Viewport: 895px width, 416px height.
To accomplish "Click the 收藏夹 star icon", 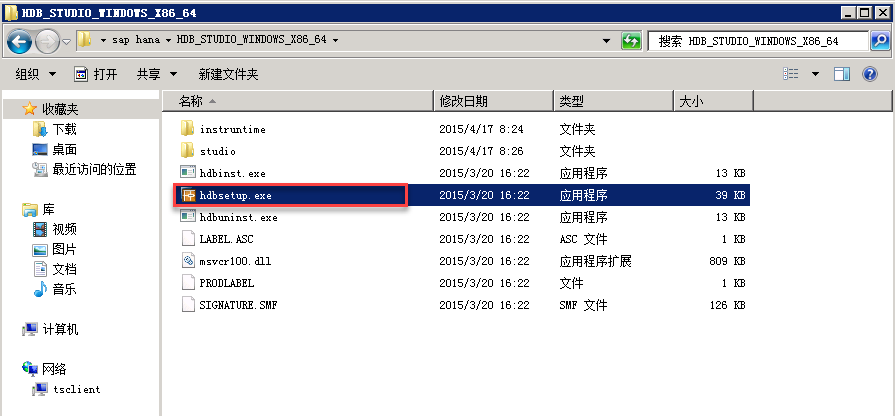I will (29, 108).
